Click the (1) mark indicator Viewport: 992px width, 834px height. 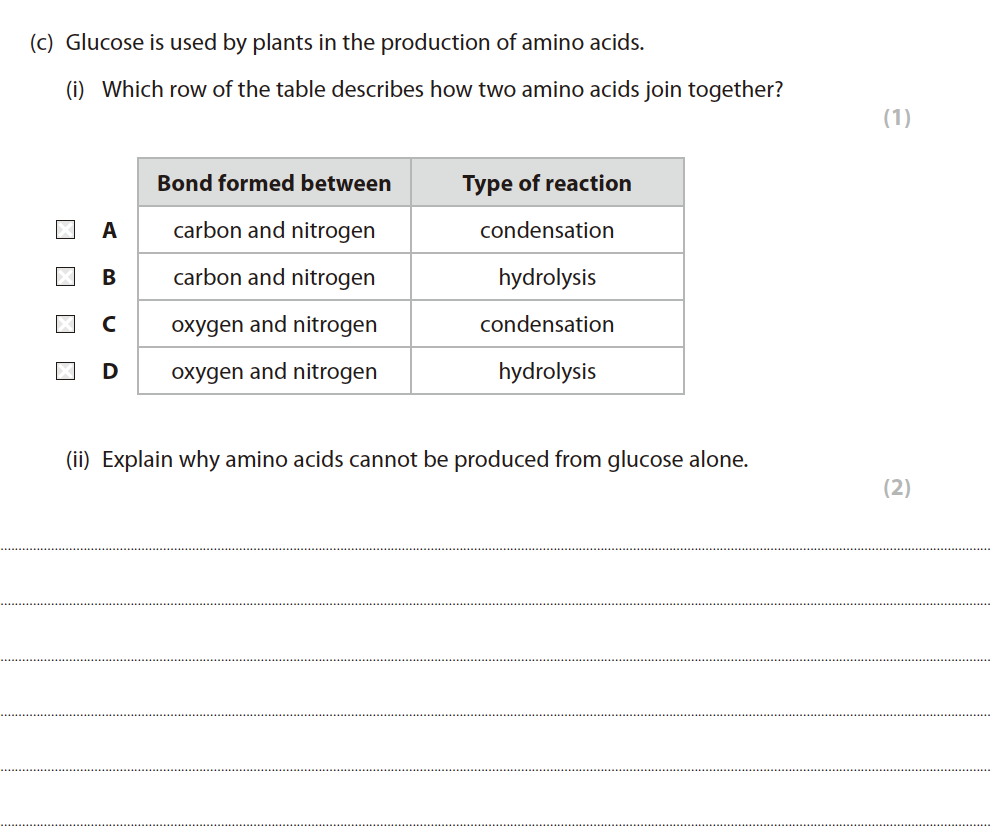(x=897, y=118)
